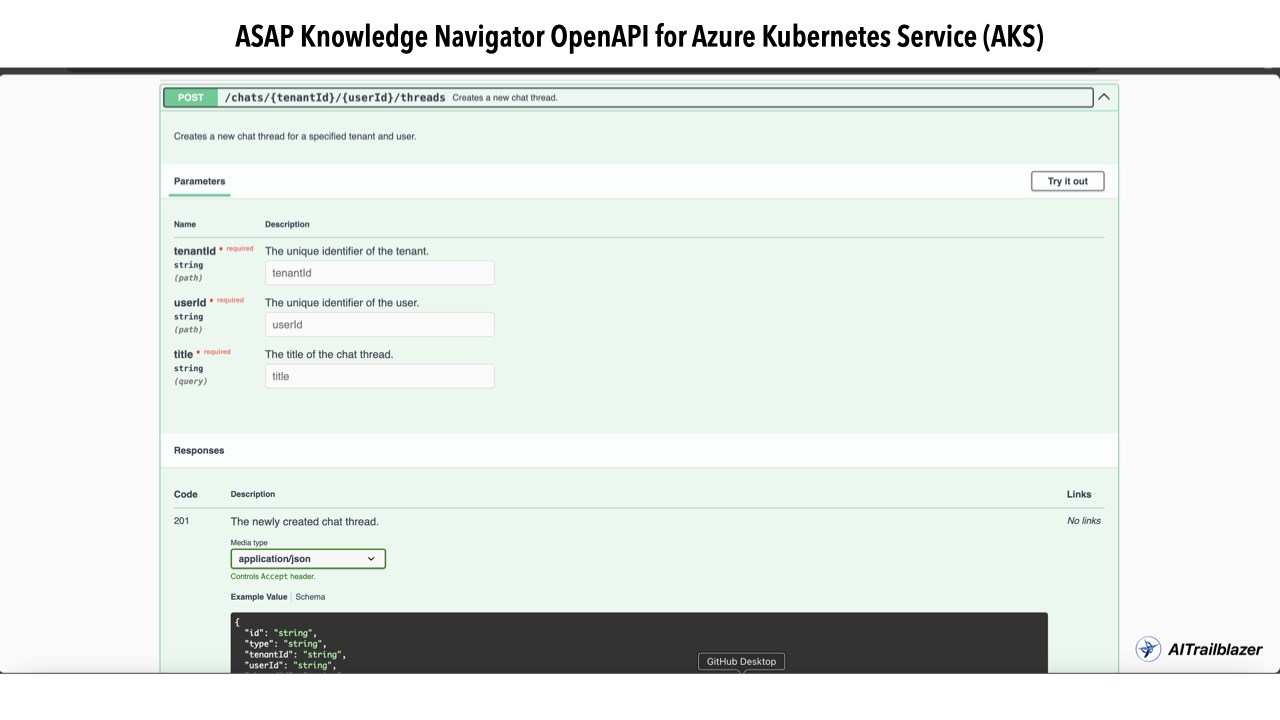
Task: Click the AITrailblazer logo icon
Action: click(x=1148, y=649)
